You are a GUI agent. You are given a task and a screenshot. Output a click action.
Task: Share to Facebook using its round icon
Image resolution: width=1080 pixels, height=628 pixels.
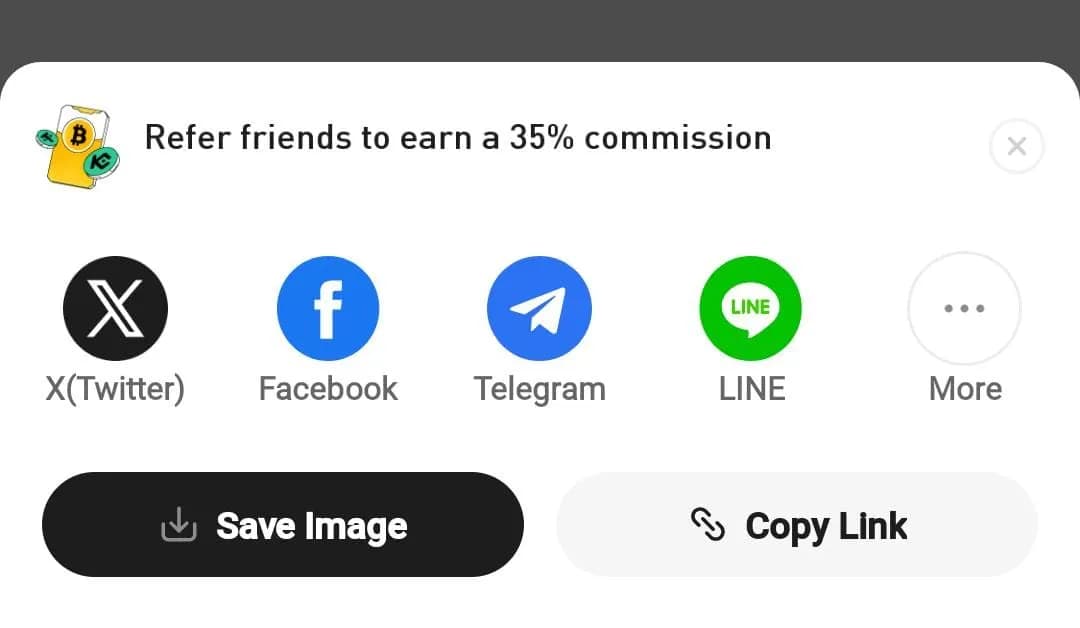pos(328,308)
